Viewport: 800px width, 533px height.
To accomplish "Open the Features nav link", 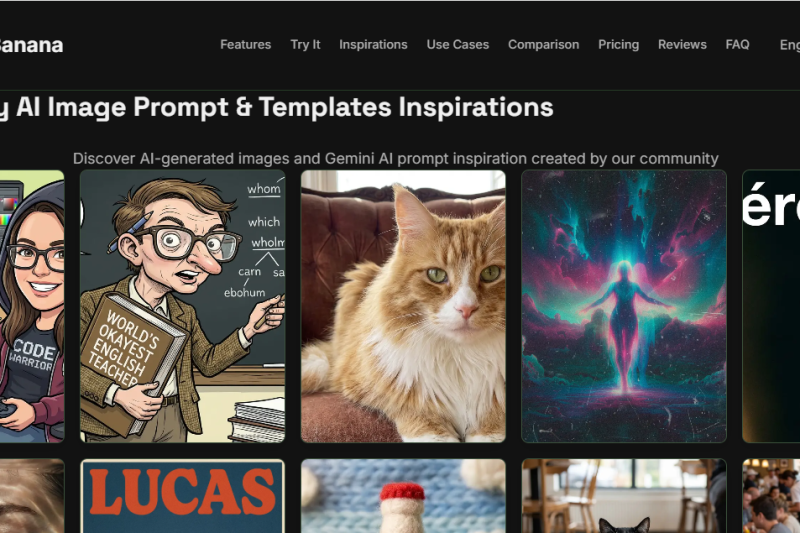I will tap(245, 45).
